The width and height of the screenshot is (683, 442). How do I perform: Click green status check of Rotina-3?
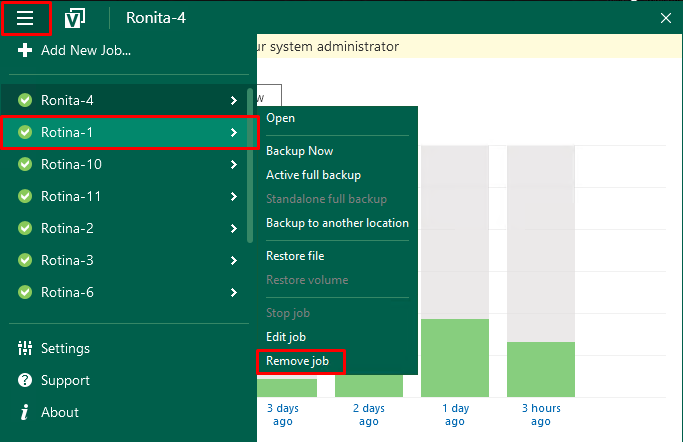pyautogui.click(x=25, y=260)
